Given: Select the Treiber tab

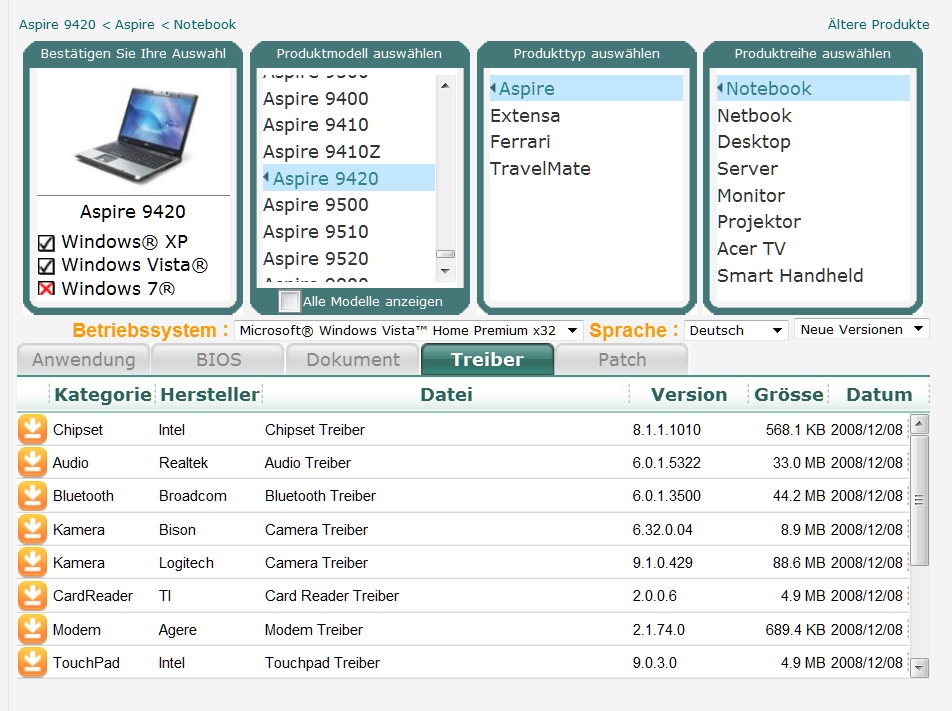Looking at the screenshot, I should tap(488, 359).
